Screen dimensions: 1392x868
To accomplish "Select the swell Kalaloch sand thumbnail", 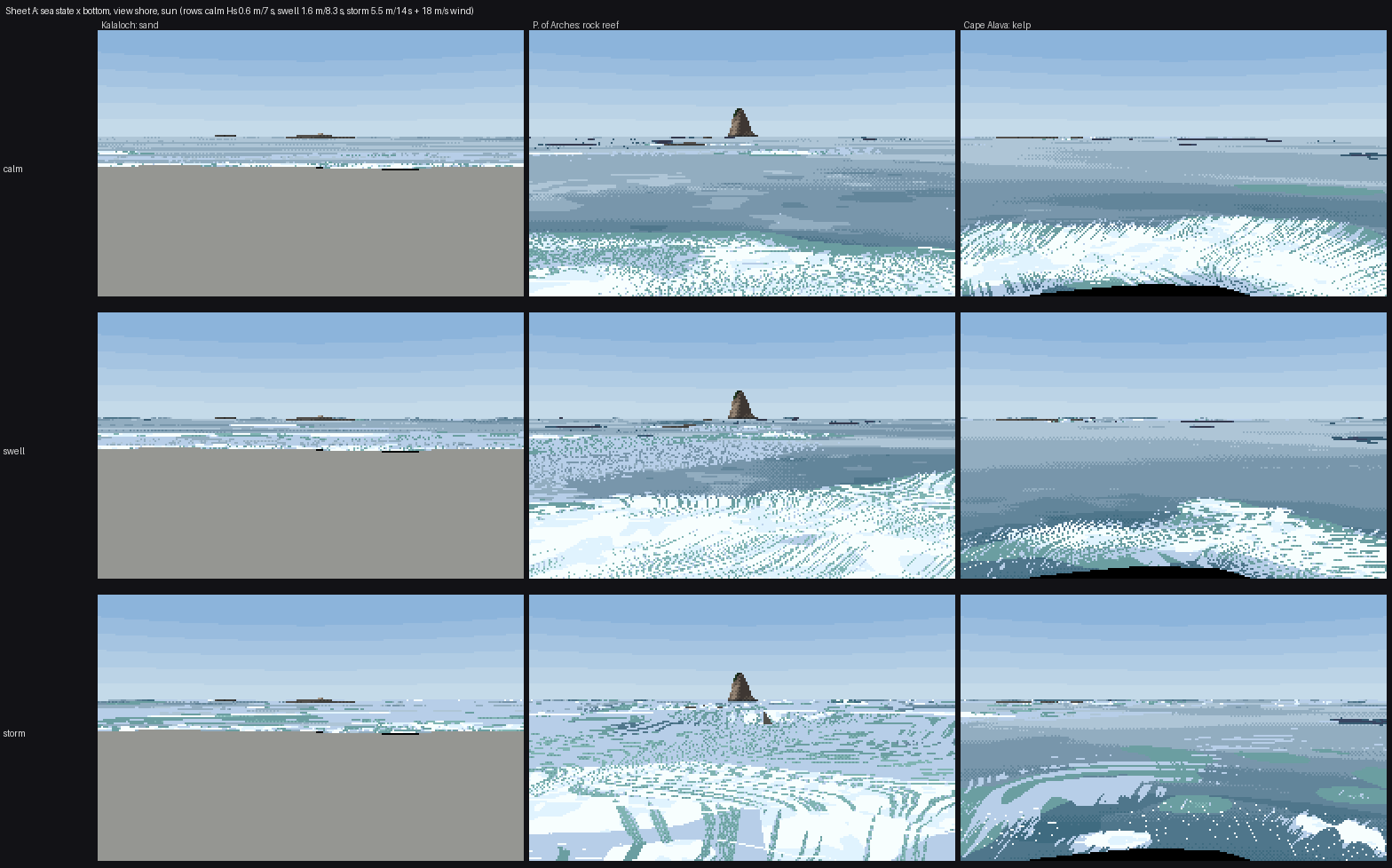I will [311, 446].
